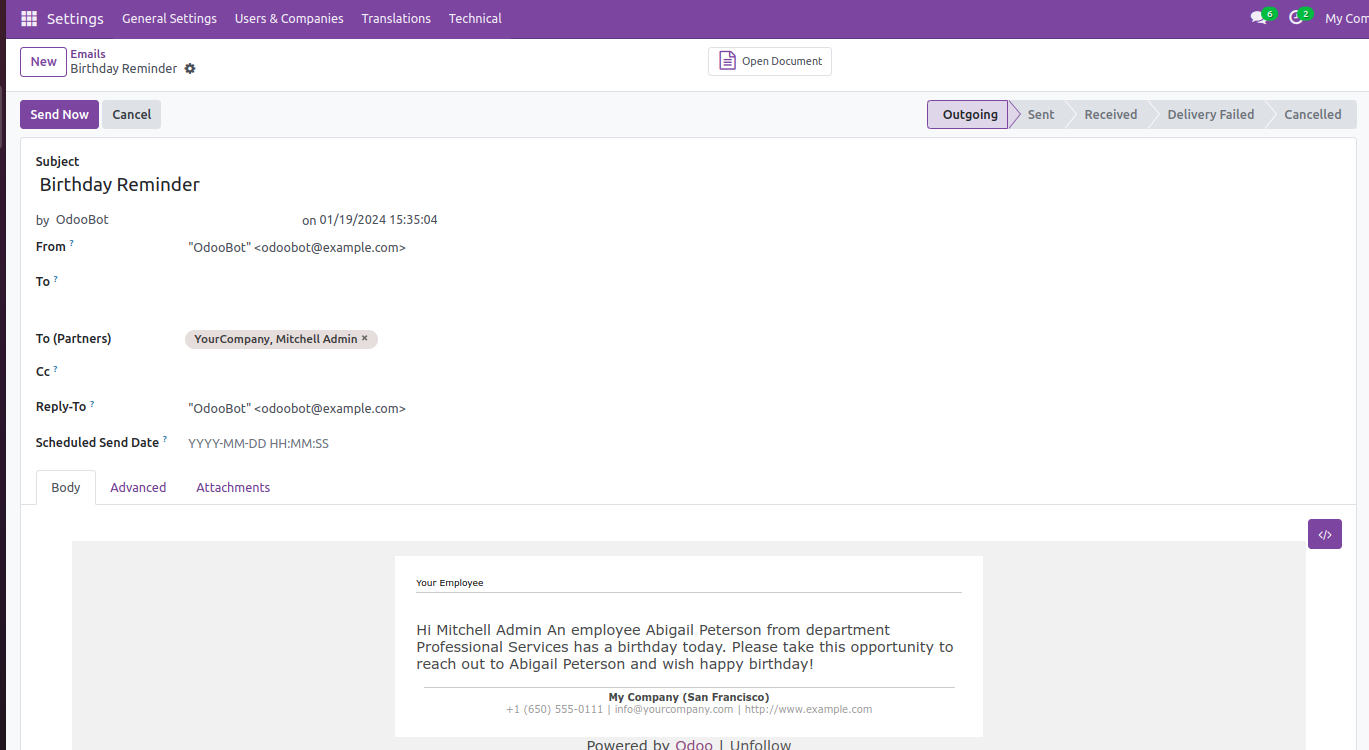
Task: Click the To field help question mark
Action: pyautogui.click(x=56, y=278)
